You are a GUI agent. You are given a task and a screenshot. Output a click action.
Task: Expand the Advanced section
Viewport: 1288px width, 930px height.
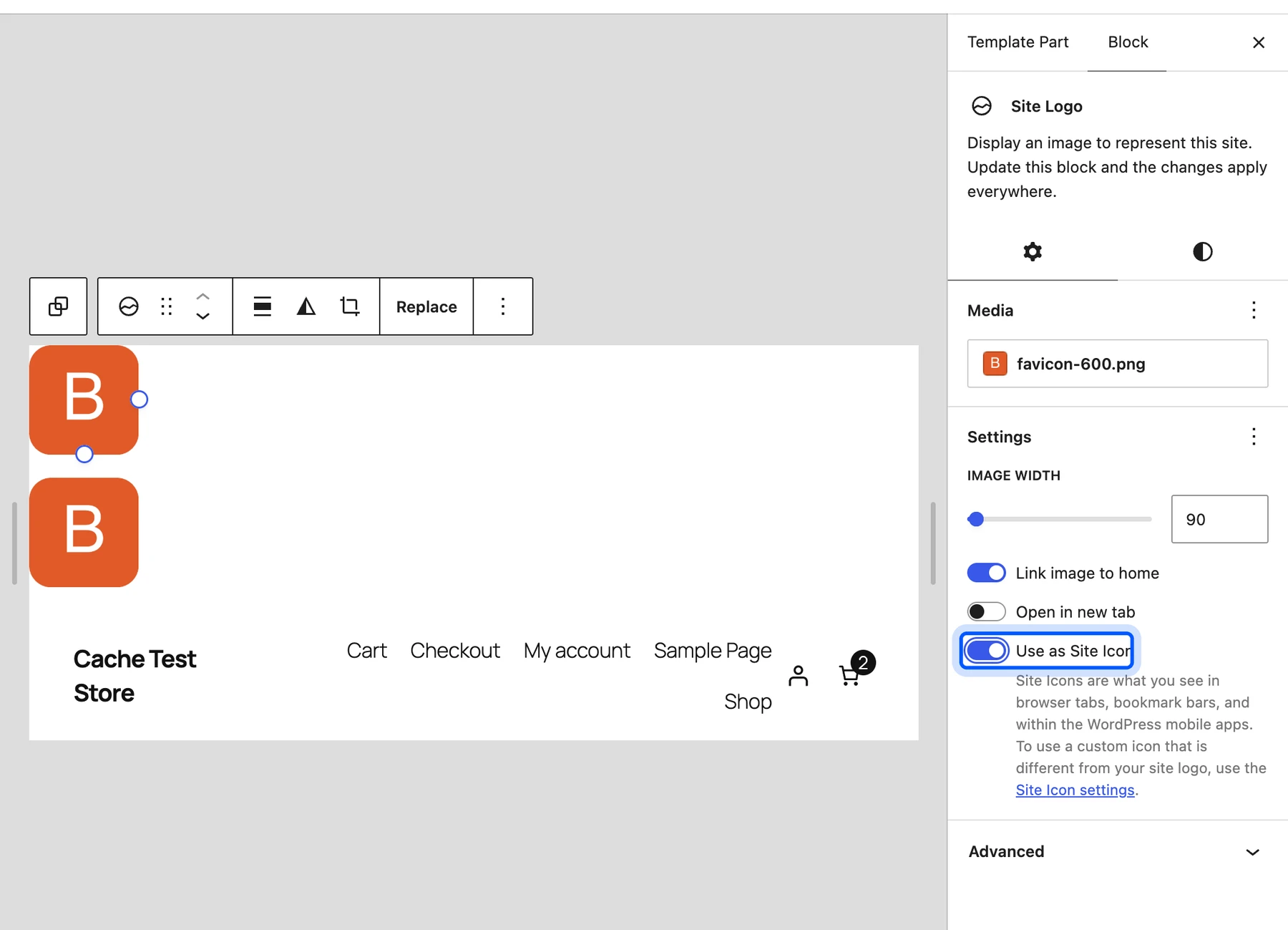(x=1118, y=851)
